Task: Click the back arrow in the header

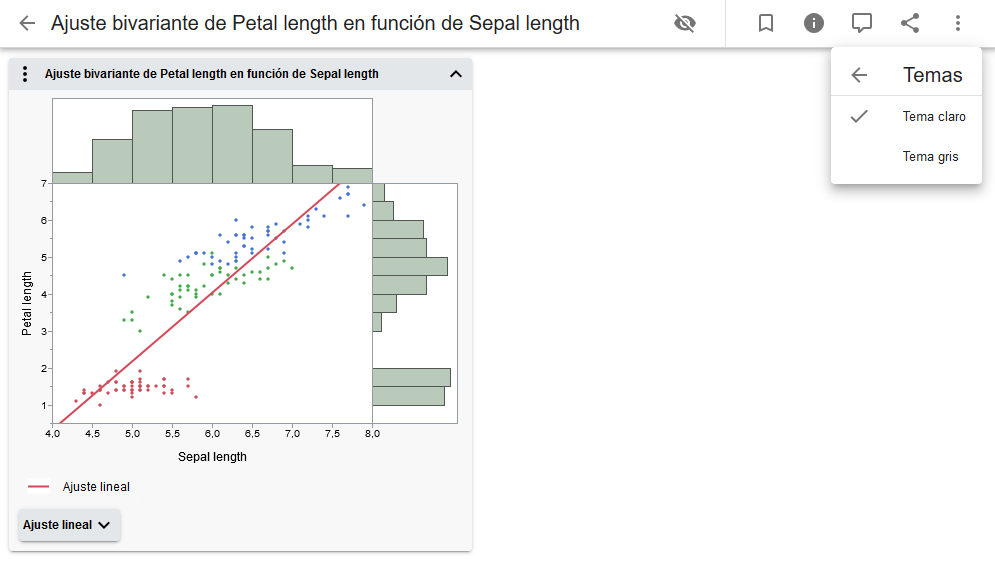Action: (27, 23)
